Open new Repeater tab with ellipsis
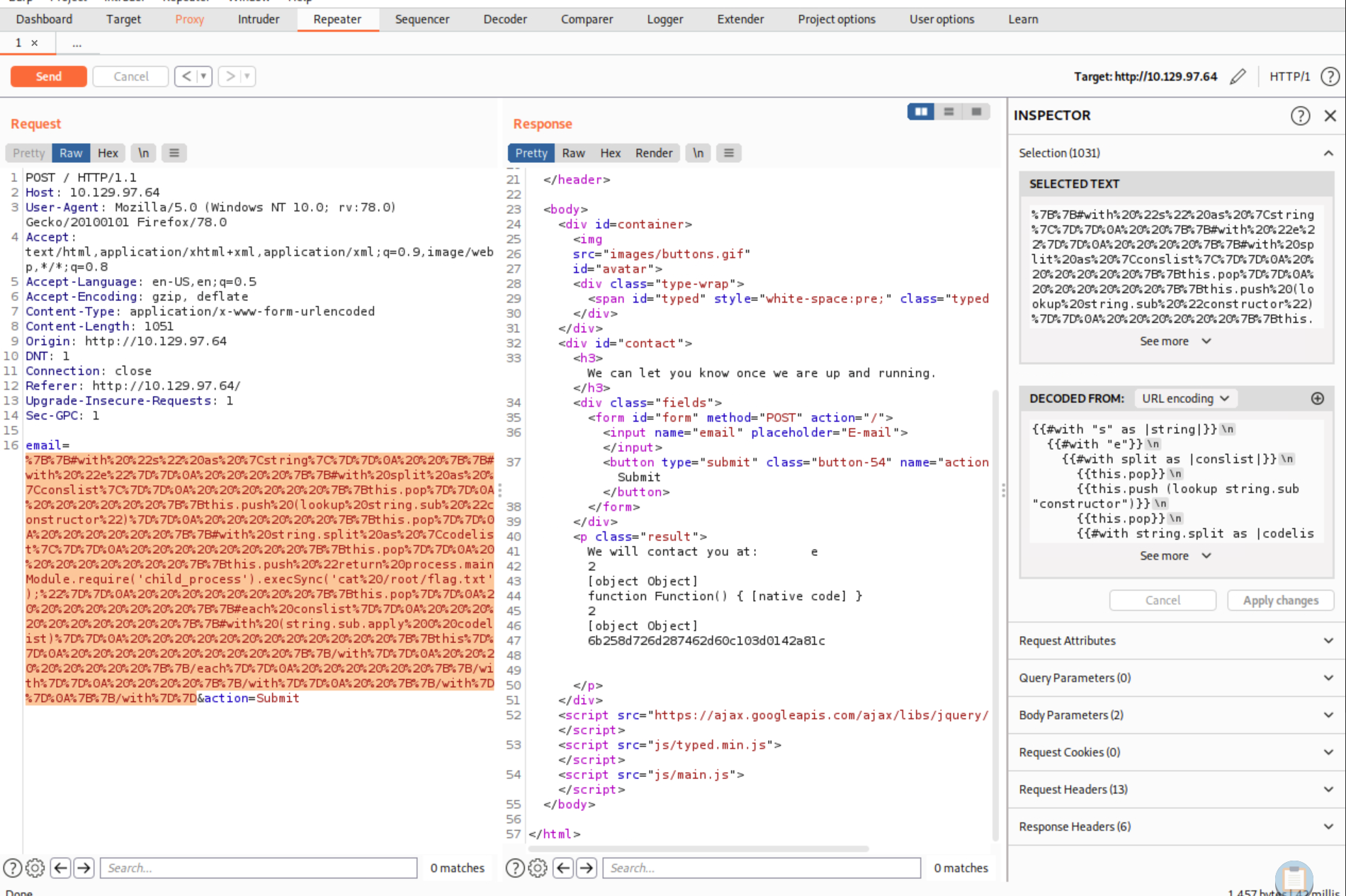Image resolution: width=1346 pixels, height=896 pixels. [x=77, y=43]
